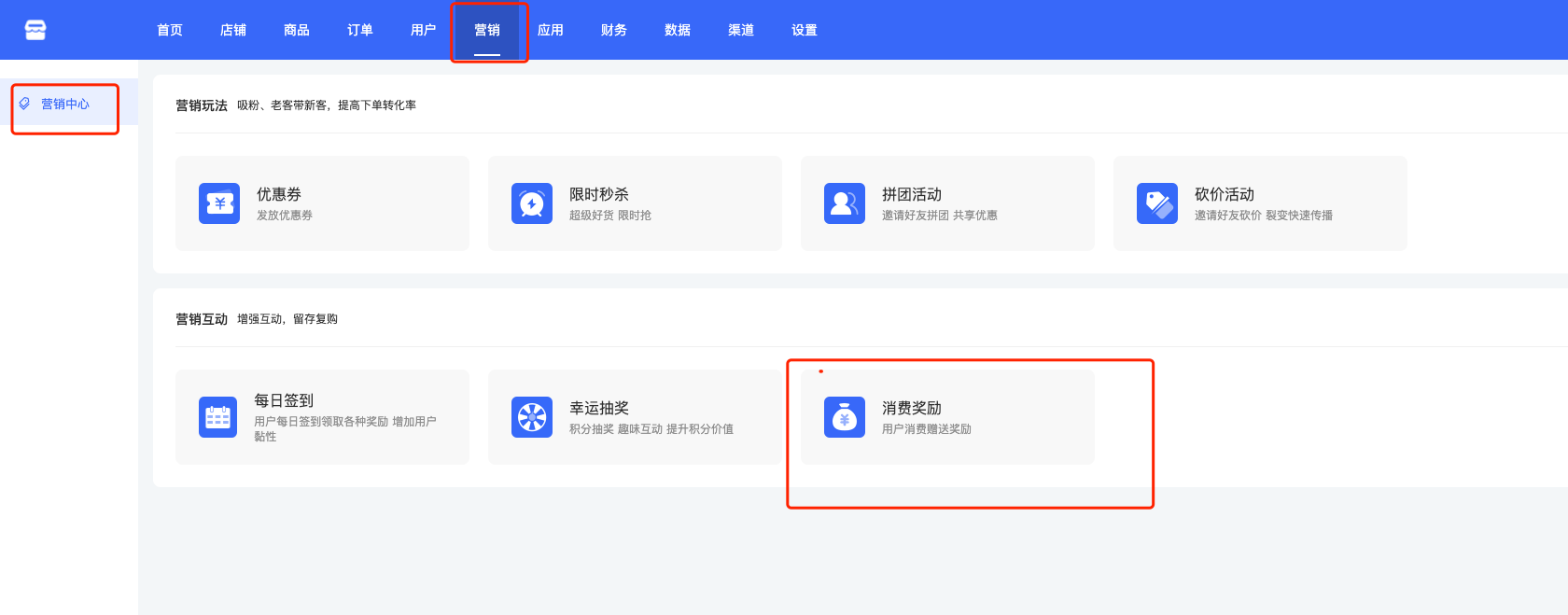1568x615 pixels.
Task: Click the group buy (拼团活动) people icon
Action: (845, 203)
